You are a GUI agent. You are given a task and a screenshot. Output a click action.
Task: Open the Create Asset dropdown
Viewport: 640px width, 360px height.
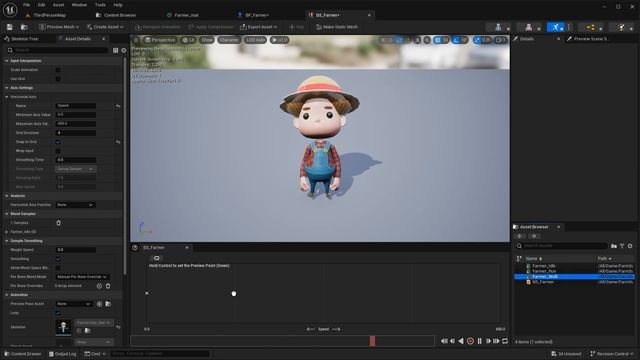[105, 27]
